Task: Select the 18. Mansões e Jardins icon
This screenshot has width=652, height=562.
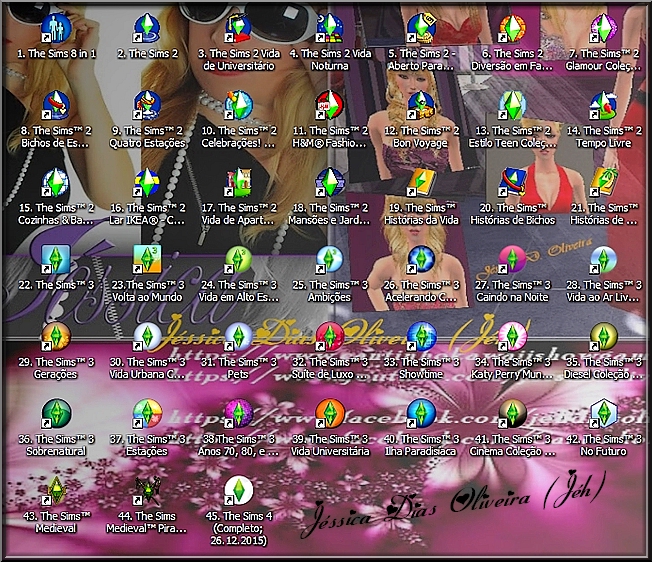Action: (x=330, y=182)
